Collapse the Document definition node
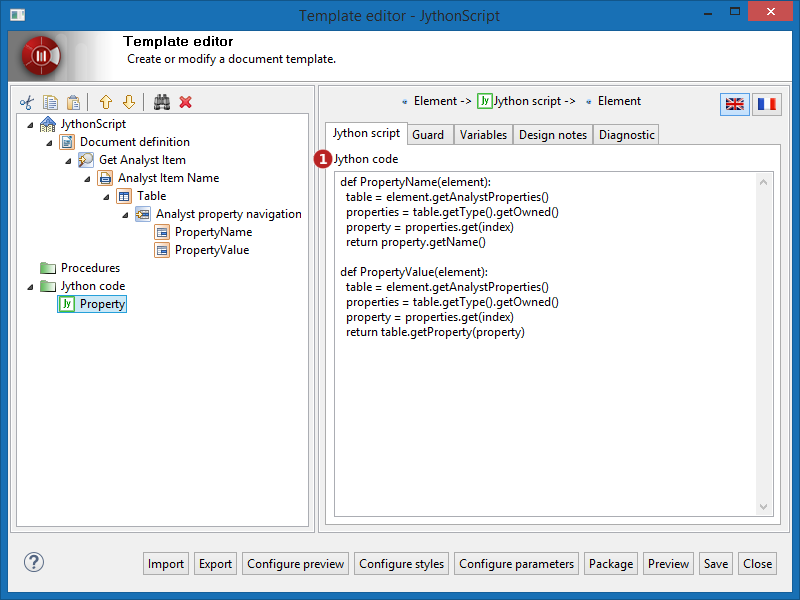800x600 pixels. (49, 143)
